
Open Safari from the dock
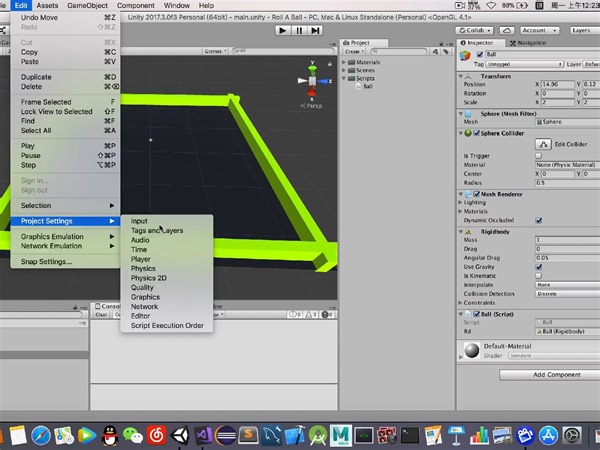pos(41,435)
